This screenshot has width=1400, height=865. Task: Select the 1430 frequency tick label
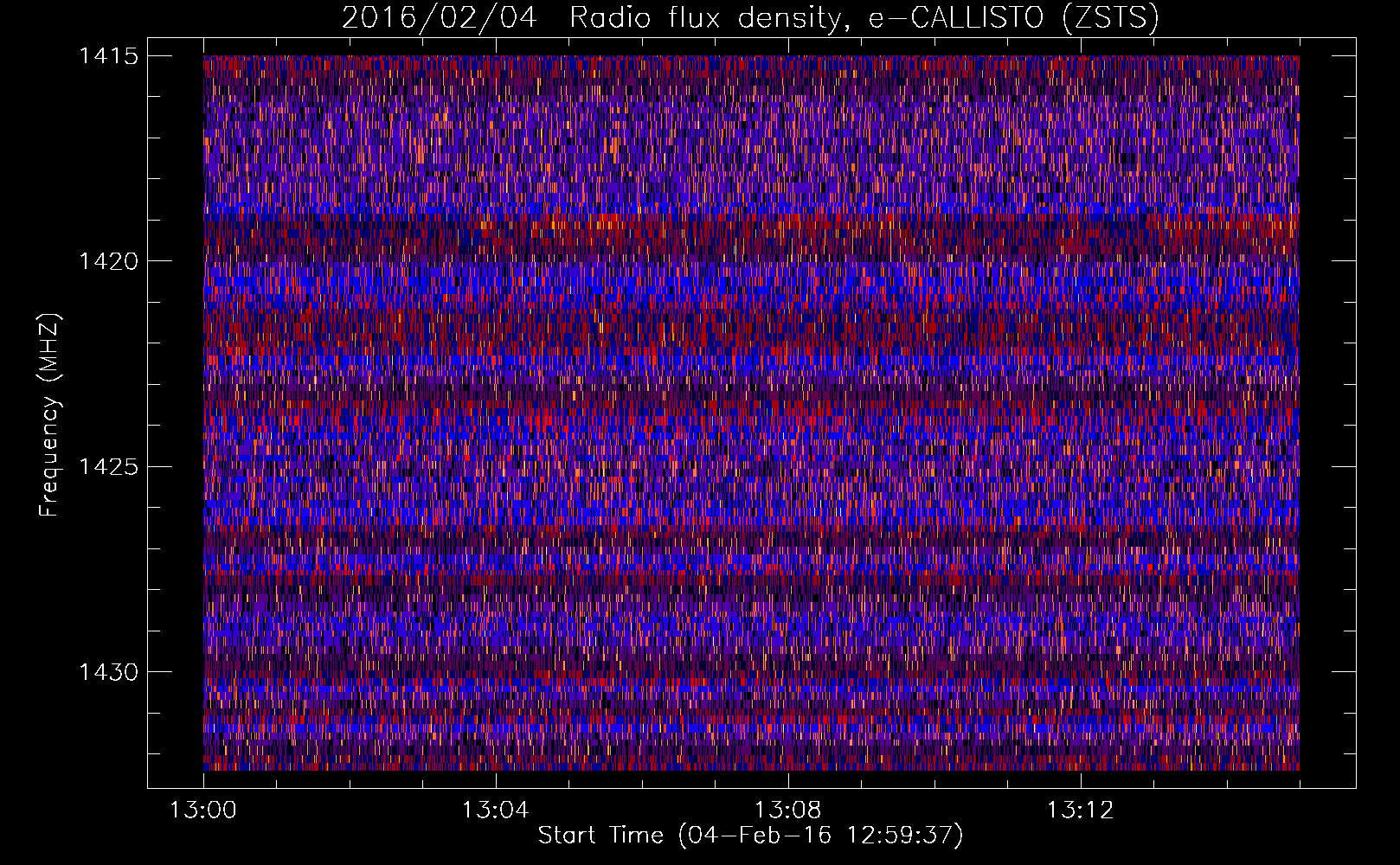pyautogui.click(x=109, y=672)
